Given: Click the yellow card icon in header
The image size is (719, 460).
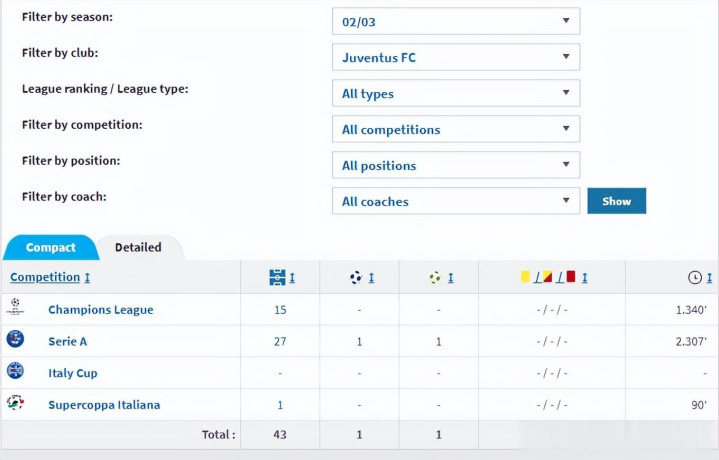Looking at the screenshot, I should [x=525, y=276].
